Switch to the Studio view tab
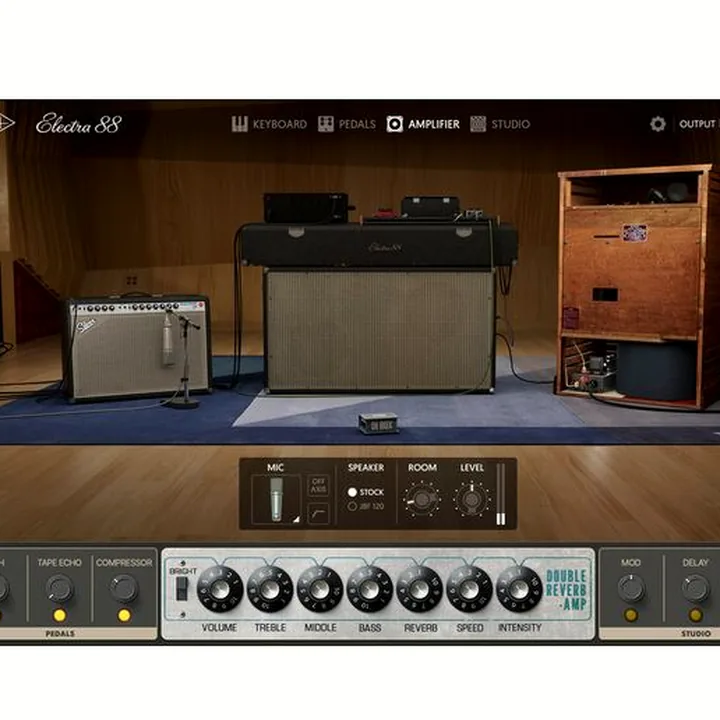 point(500,124)
